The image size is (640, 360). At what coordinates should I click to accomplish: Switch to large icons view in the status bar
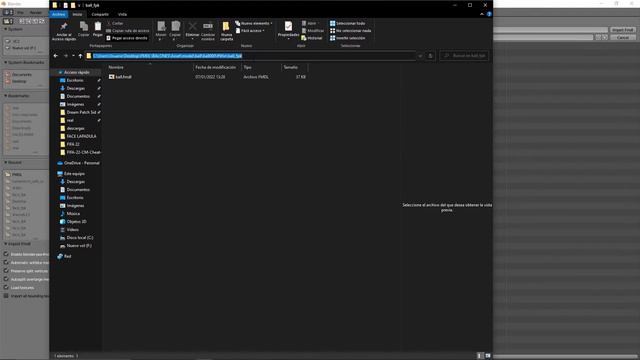coord(488,356)
